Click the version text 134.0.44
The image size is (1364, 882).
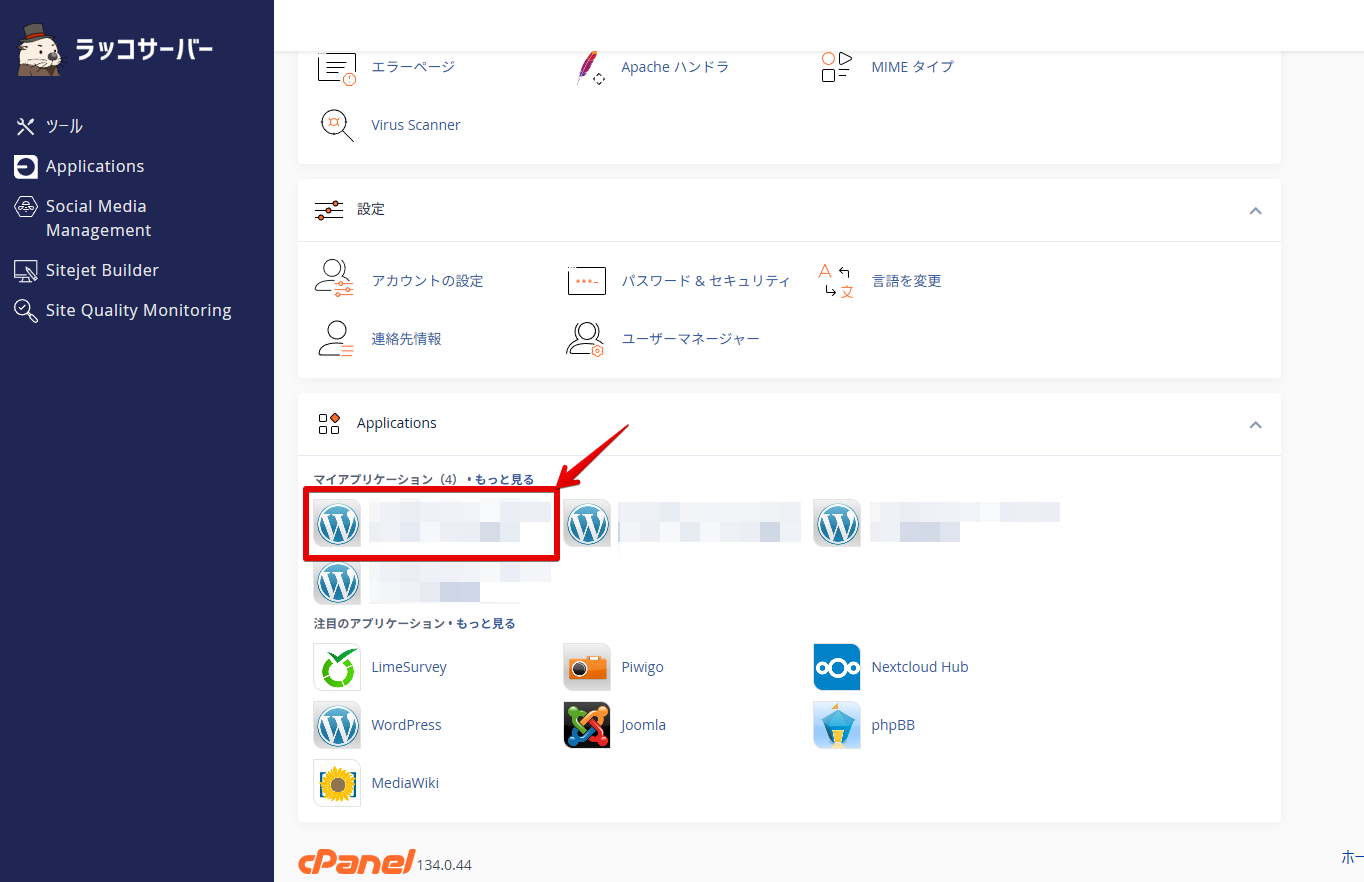(444, 864)
